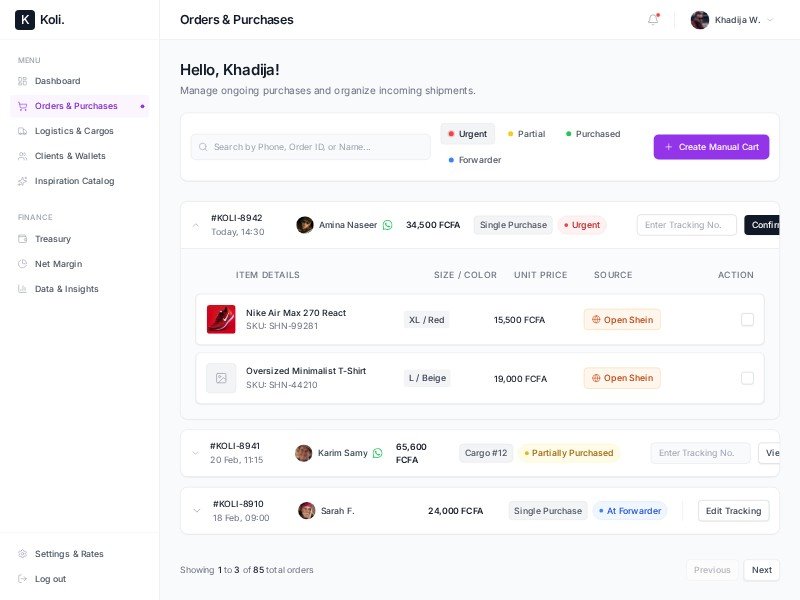
Task: Select the green Purchased filter dot
Action: [569, 134]
